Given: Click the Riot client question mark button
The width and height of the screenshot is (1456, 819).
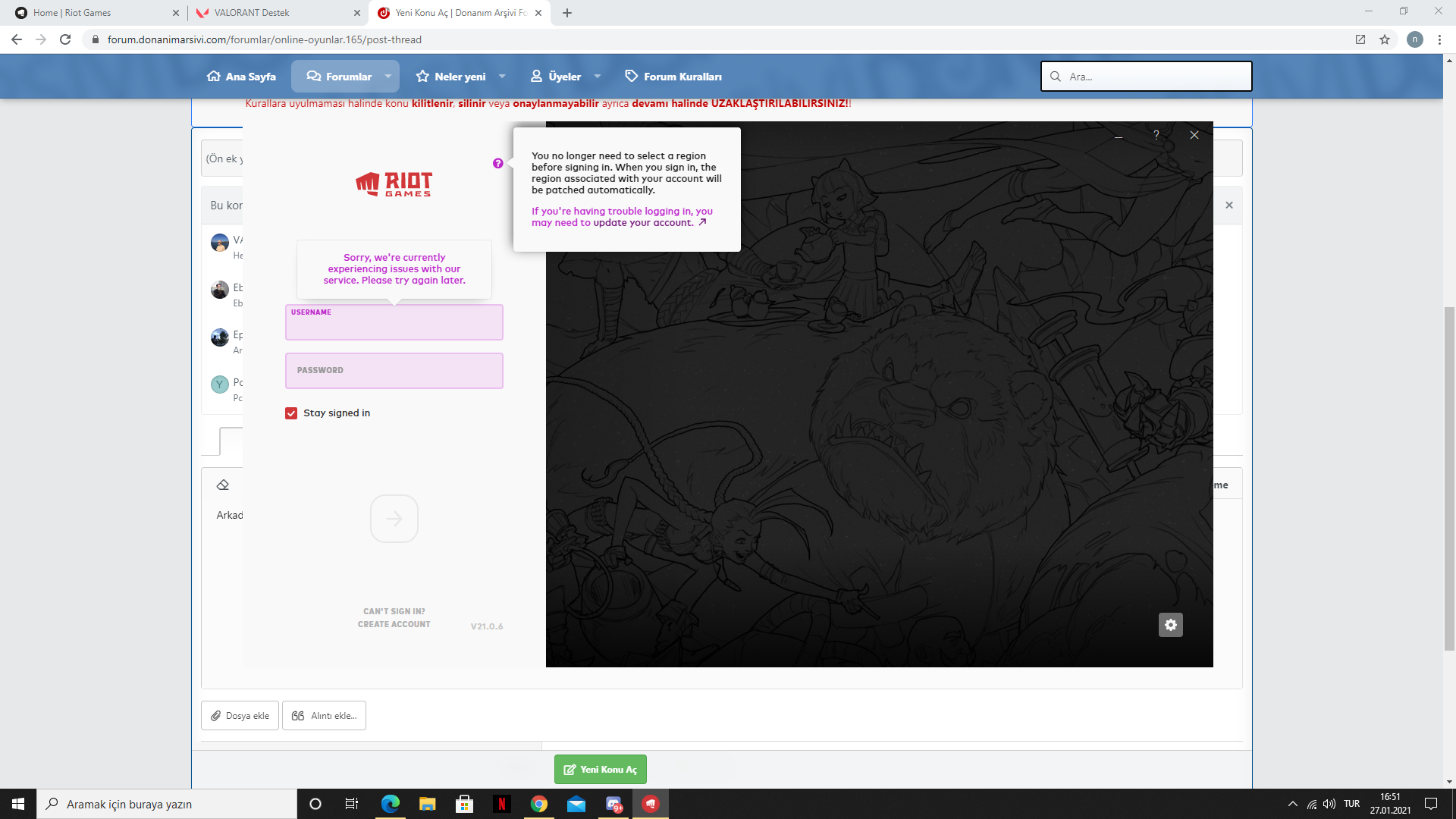Looking at the screenshot, I should 1156,135.
